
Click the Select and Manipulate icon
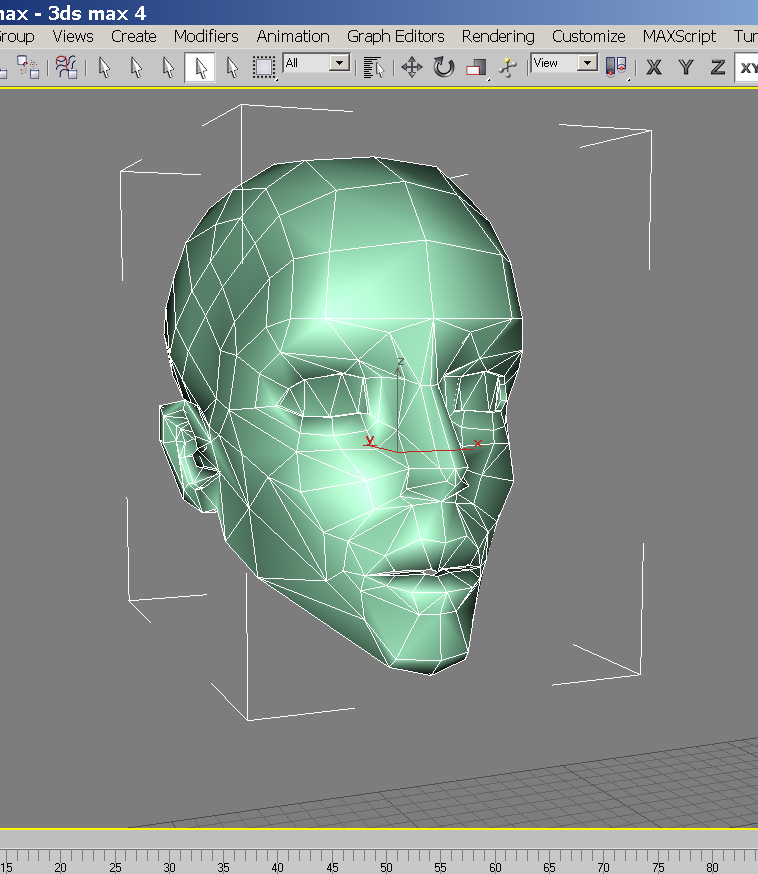click(x=508, y=67)
